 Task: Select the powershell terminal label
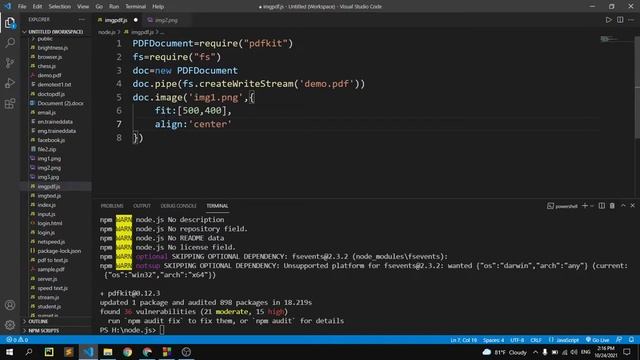point(562,206)
